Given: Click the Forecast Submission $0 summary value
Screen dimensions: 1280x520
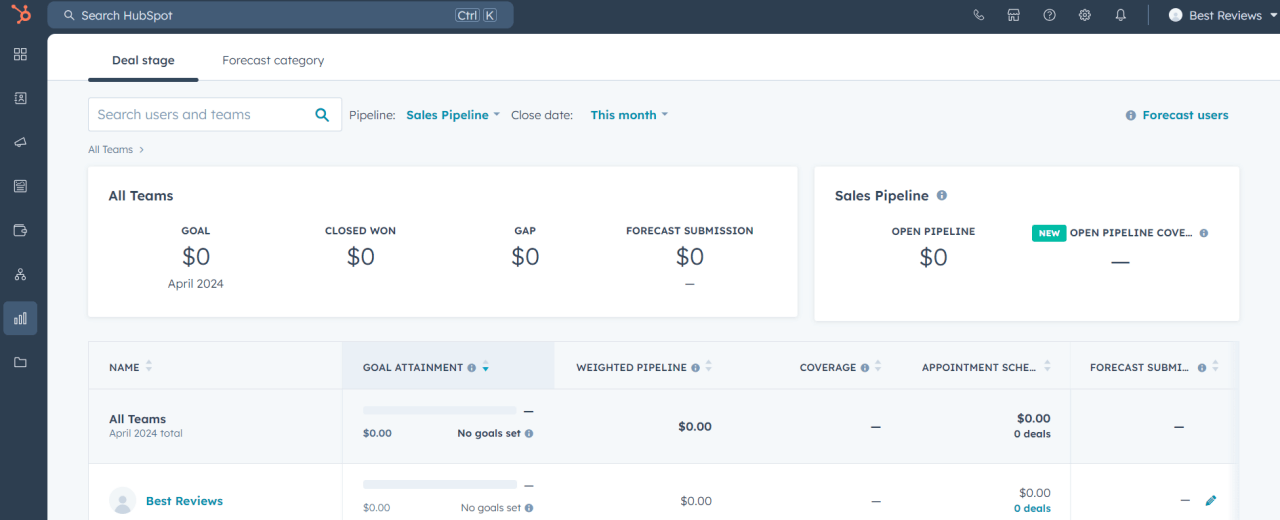Looking at the screenshot, I should [x=690, y=257].
